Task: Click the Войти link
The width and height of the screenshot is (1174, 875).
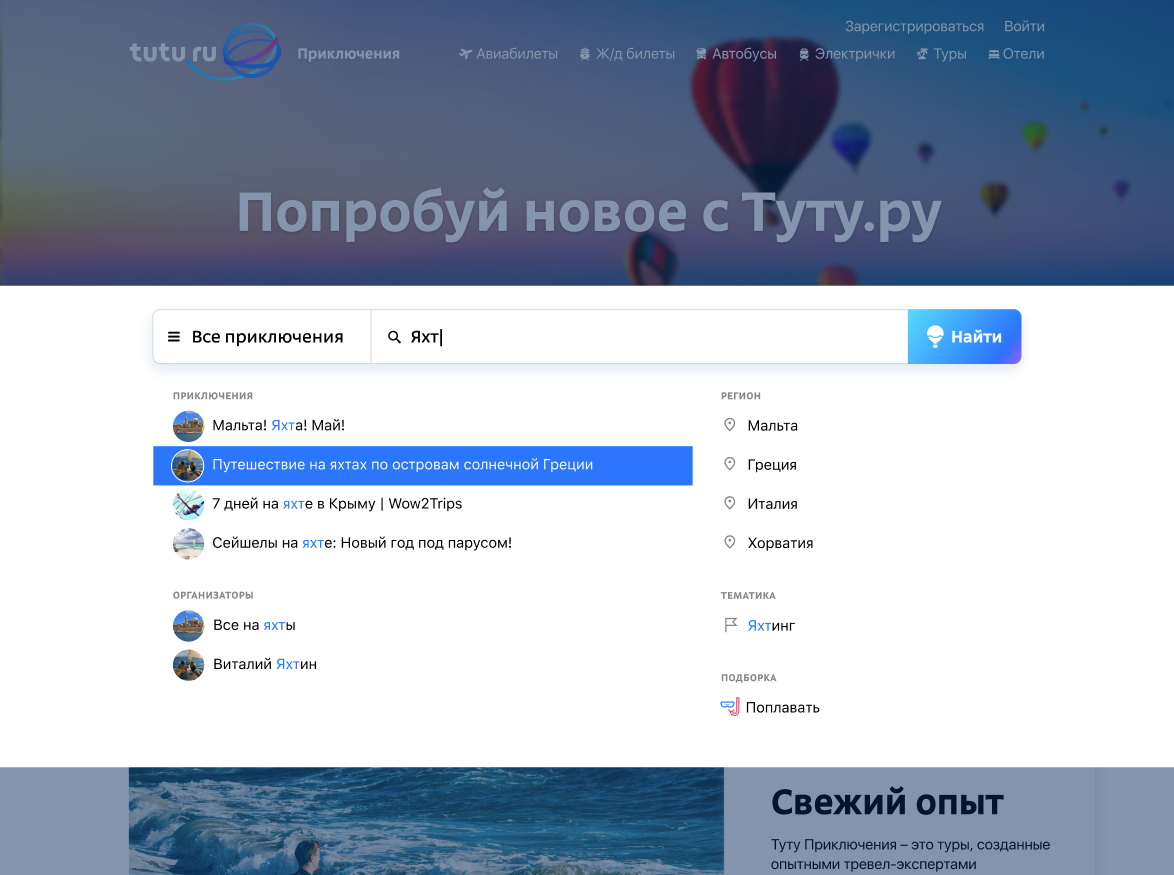Action: pyautogui.click(x=1023, y=26)
